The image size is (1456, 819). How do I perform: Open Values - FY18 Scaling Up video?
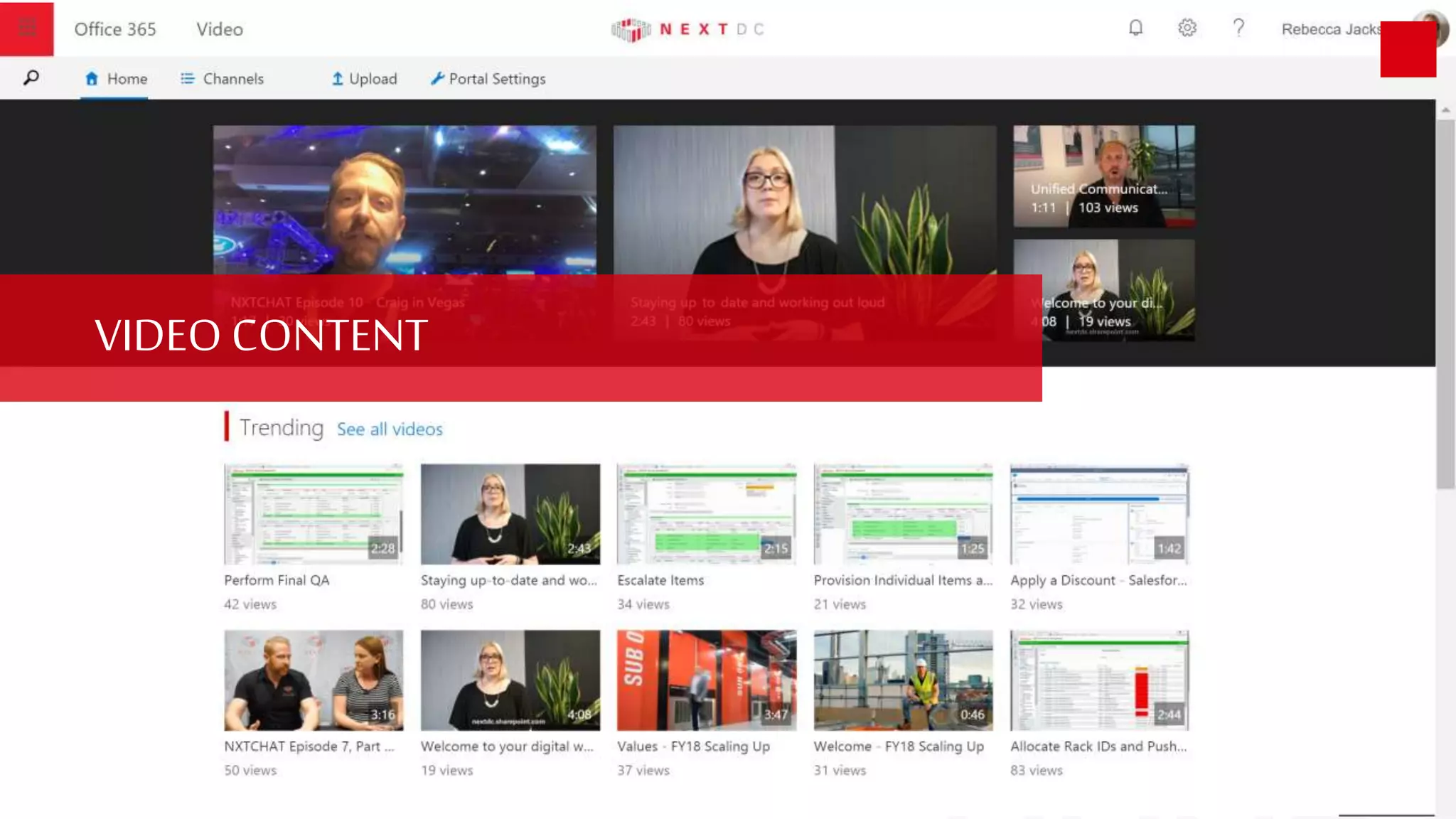[x=706, y=680]
